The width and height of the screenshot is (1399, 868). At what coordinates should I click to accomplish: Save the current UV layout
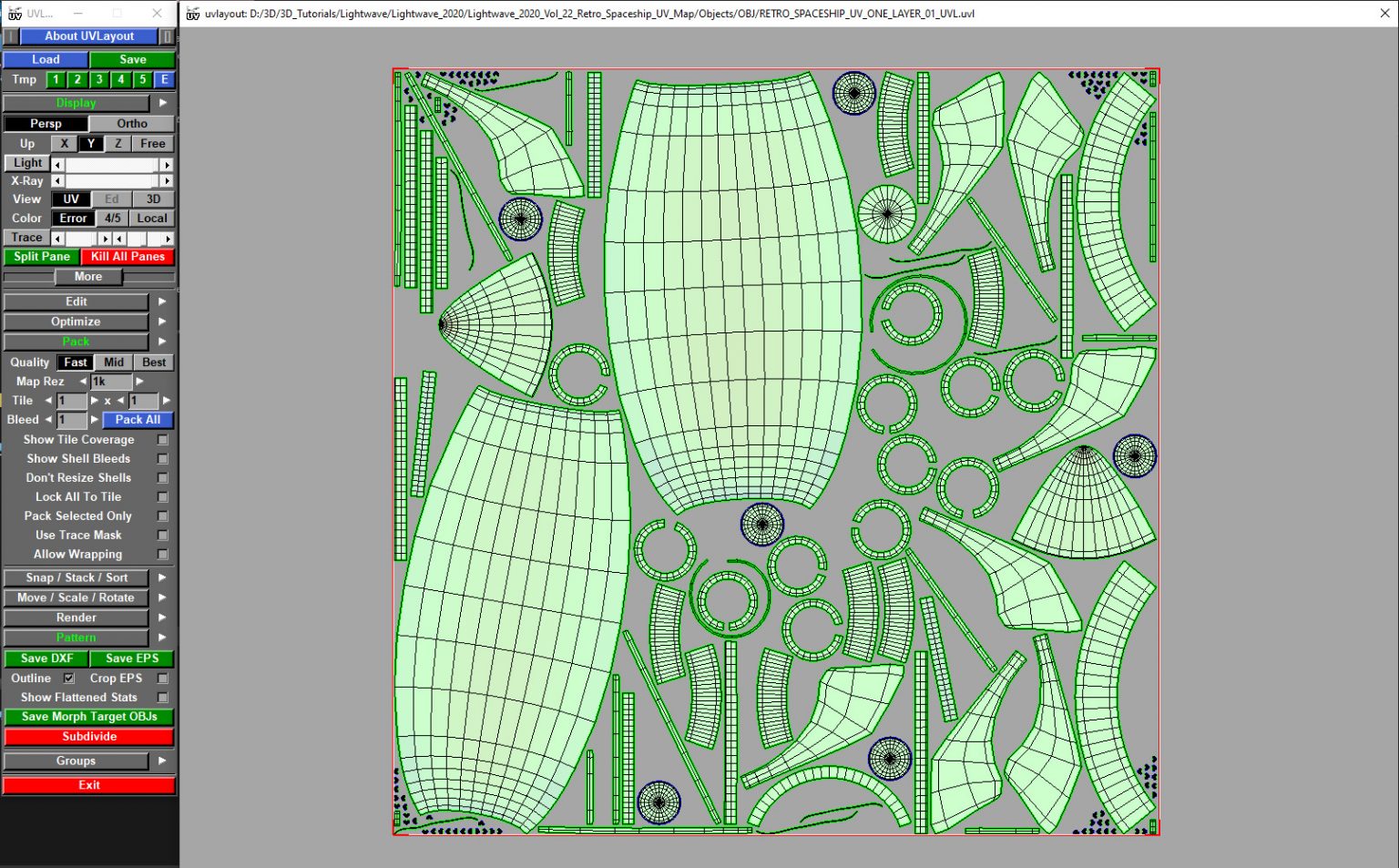click(131, 59)
